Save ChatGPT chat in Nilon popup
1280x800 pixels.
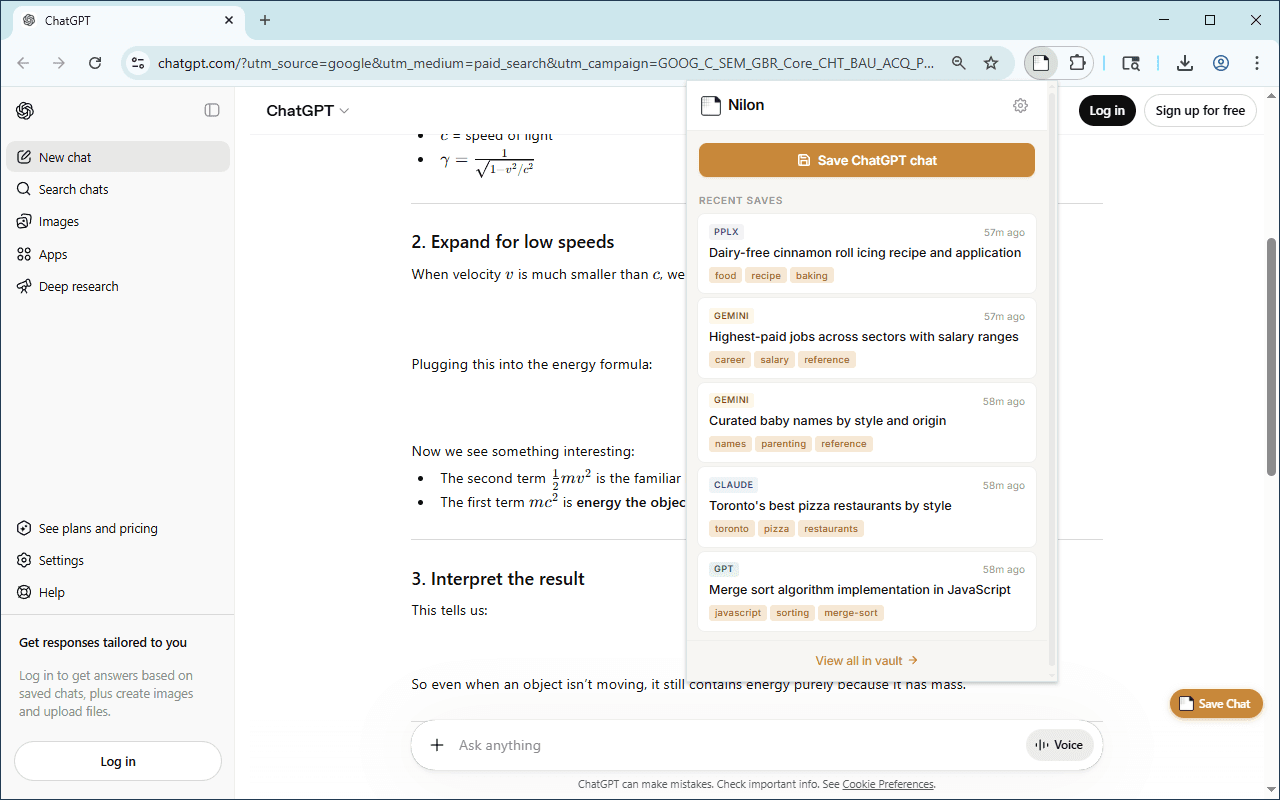(867, 160)
